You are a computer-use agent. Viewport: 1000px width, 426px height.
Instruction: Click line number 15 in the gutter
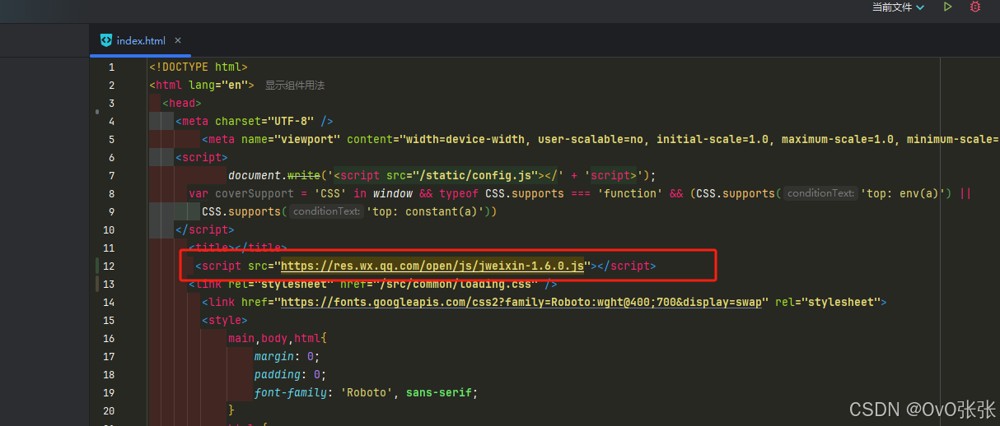tap(108, 320)
